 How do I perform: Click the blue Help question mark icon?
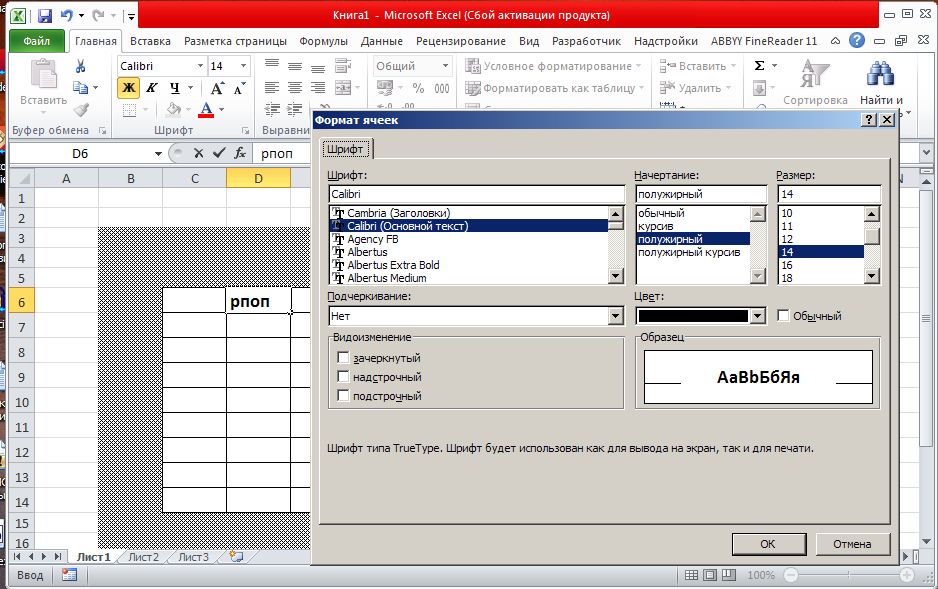click(857, 41)
